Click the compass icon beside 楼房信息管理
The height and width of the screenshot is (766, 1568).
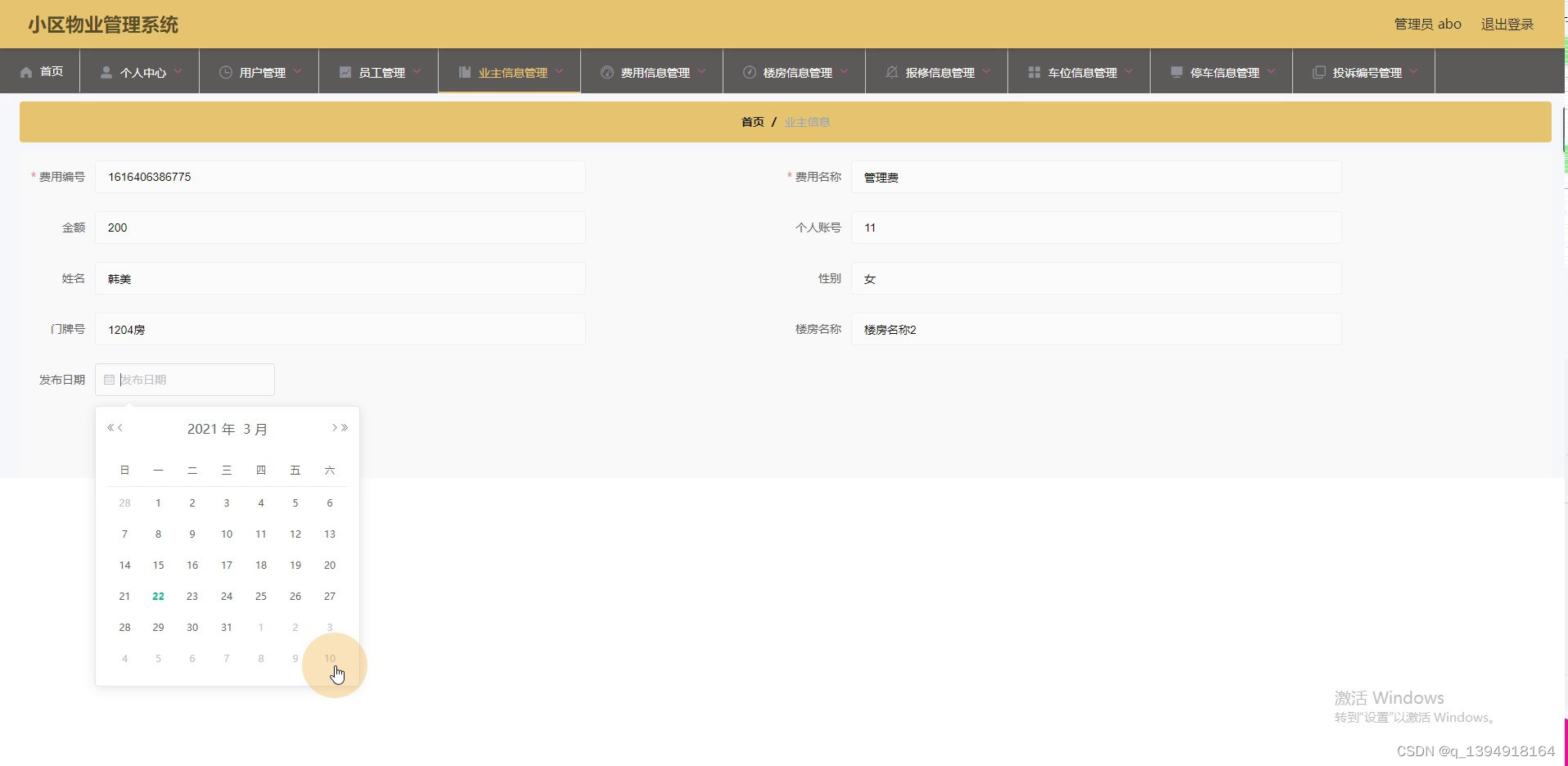click(x=749, y=72)
